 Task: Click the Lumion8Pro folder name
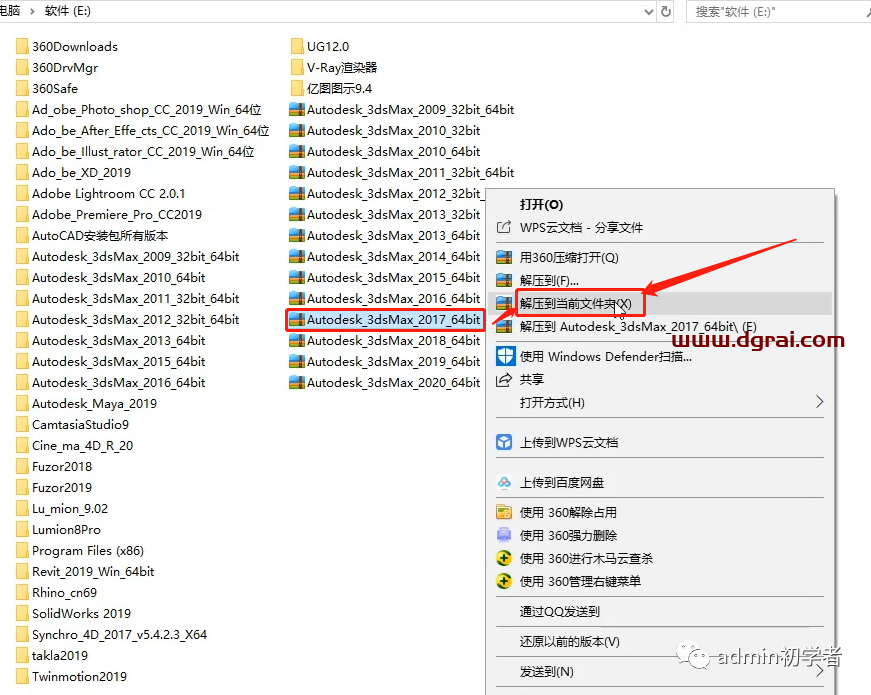[67, 530]
